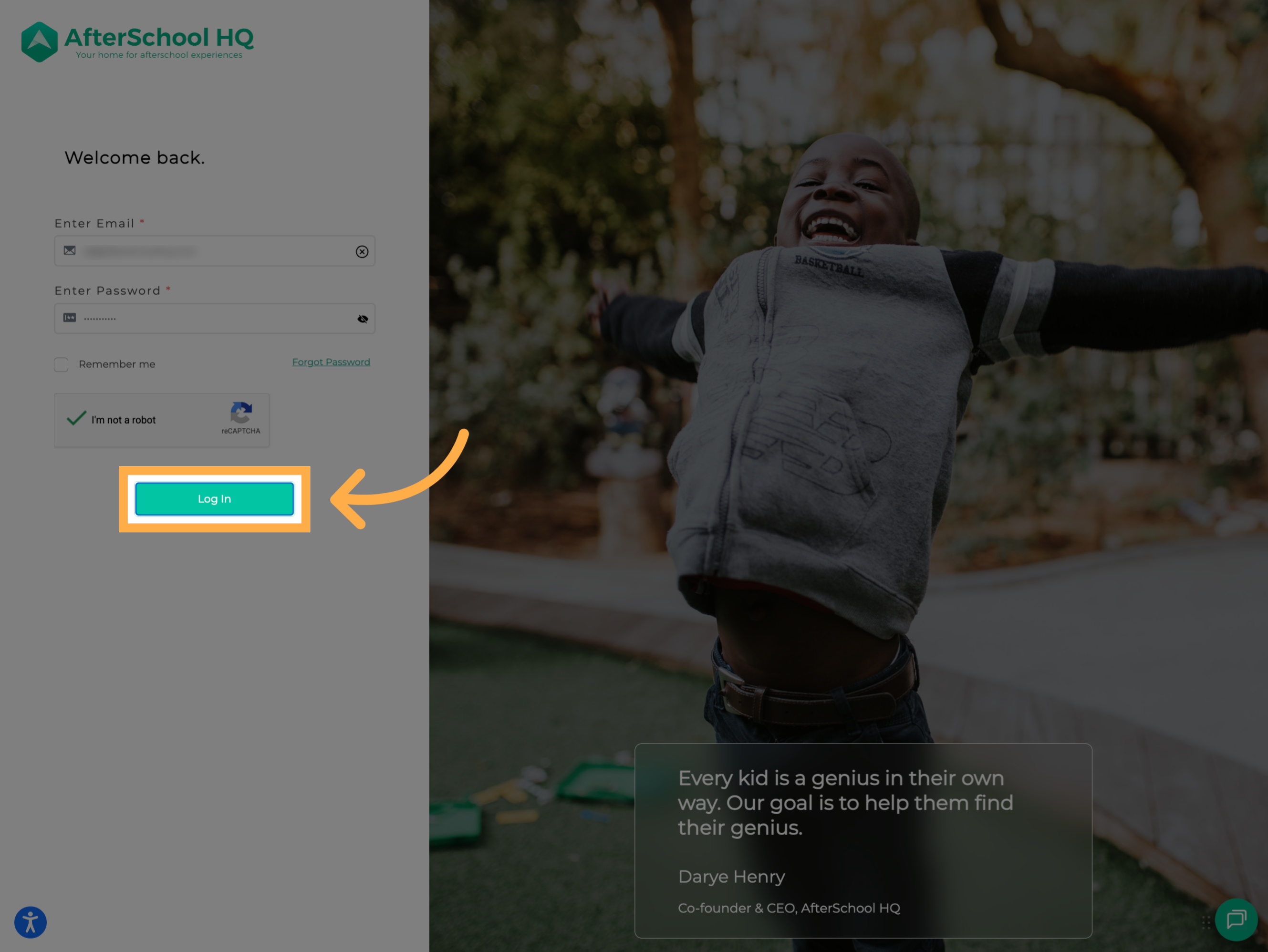Click the Log In button
This screenshot has height=952, width=1268.
pyautogui.click(x=214, y=499)
